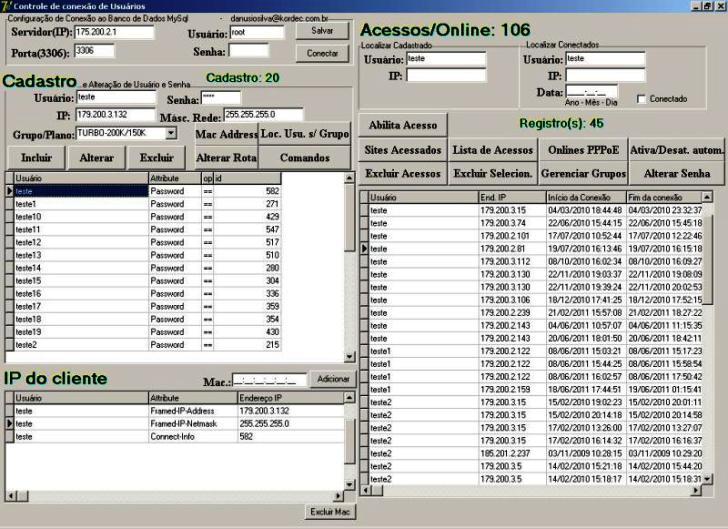Click the Abilita Acesso button
This screenshot has height=529, width=728.
[403, 125]
